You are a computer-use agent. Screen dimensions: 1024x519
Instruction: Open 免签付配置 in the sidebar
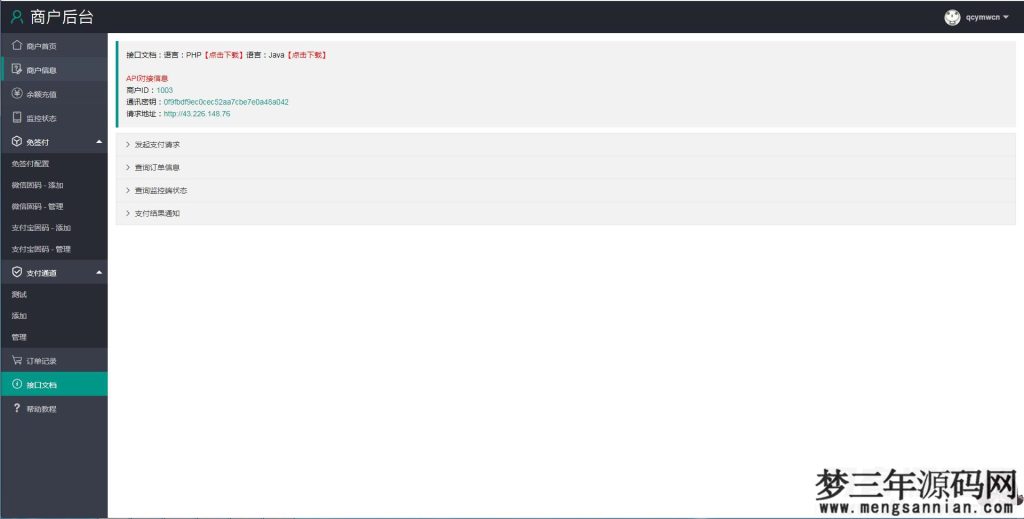click(x=31, y=163)
